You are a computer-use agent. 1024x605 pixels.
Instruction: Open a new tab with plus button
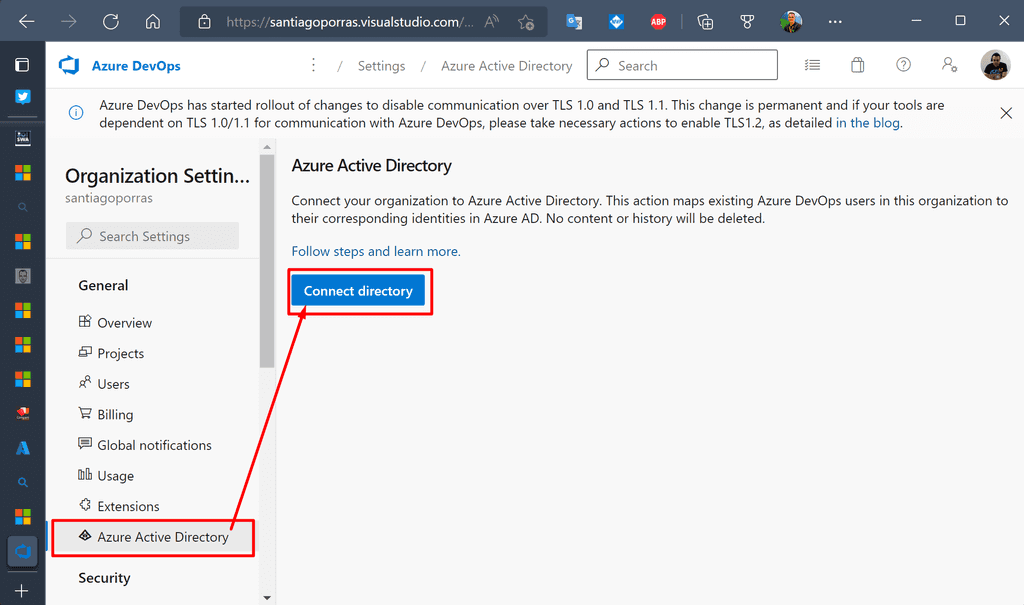coord(22,591)
